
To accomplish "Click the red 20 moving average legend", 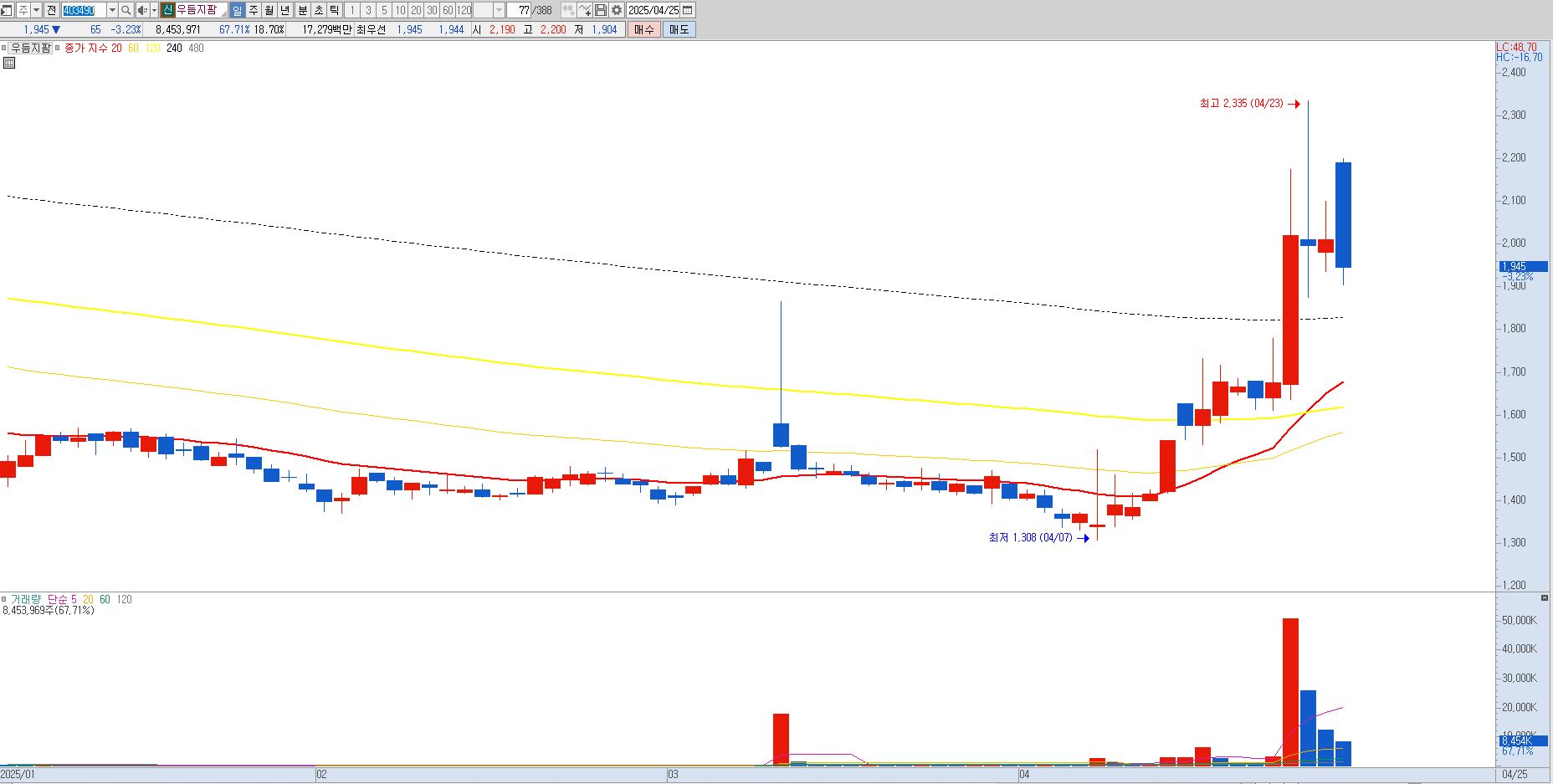I will pyautogui.click(x=116, y=48).
